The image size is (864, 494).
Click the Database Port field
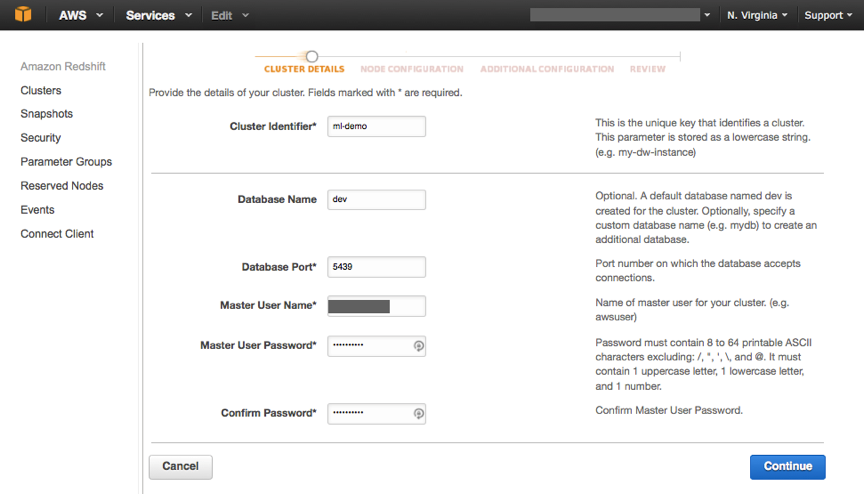(x=376, y=267)
